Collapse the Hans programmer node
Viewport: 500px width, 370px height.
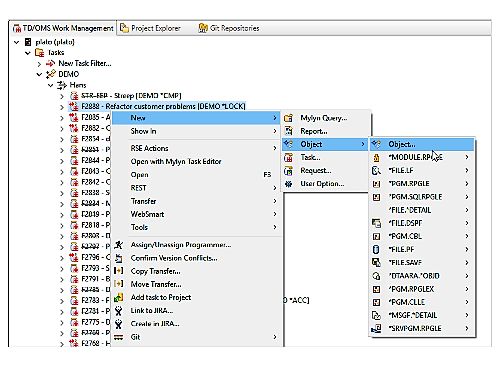(x=51, y=85)
